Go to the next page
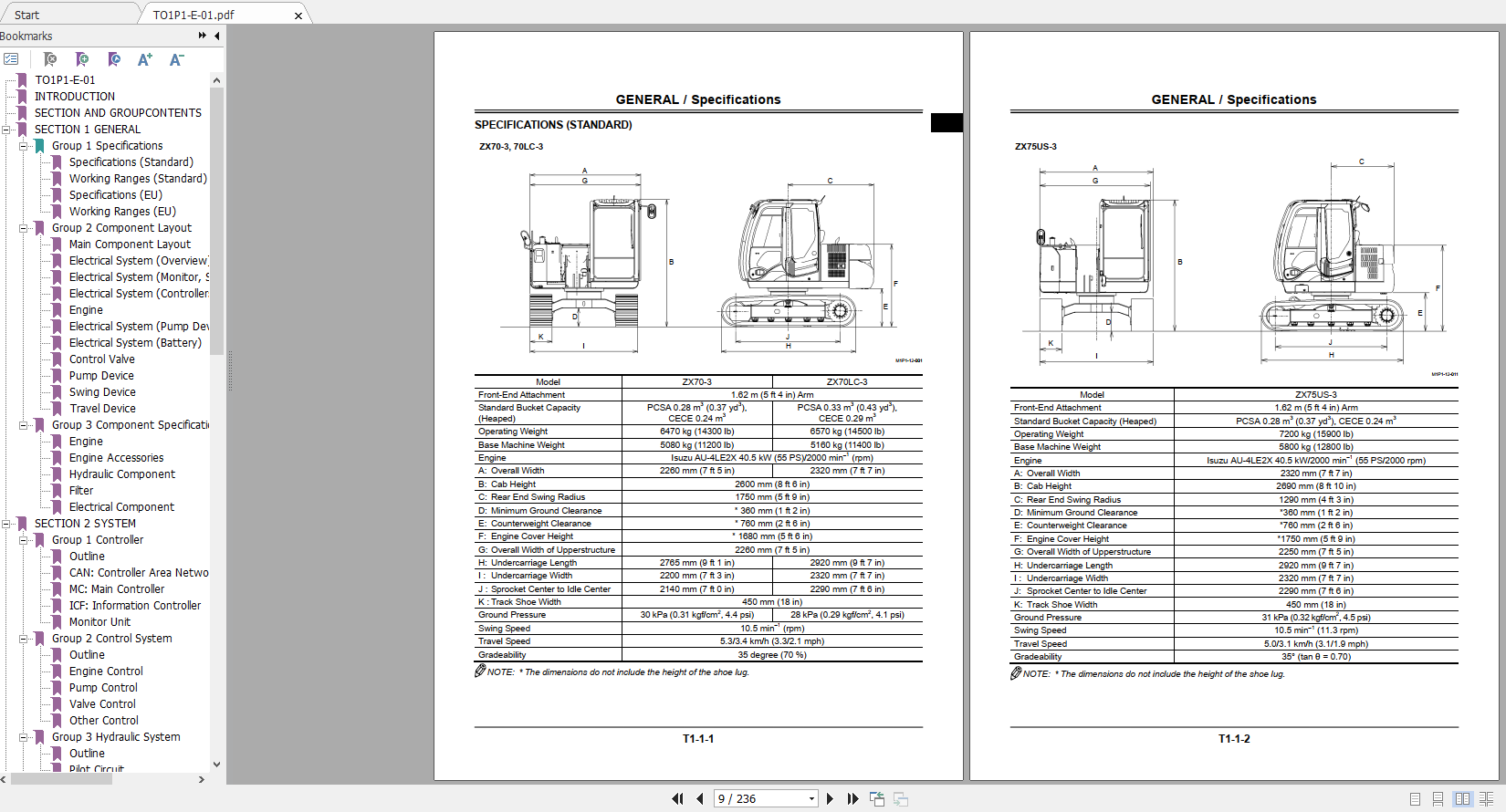This screenshot has height=812, width=1506. pos(830,798)
